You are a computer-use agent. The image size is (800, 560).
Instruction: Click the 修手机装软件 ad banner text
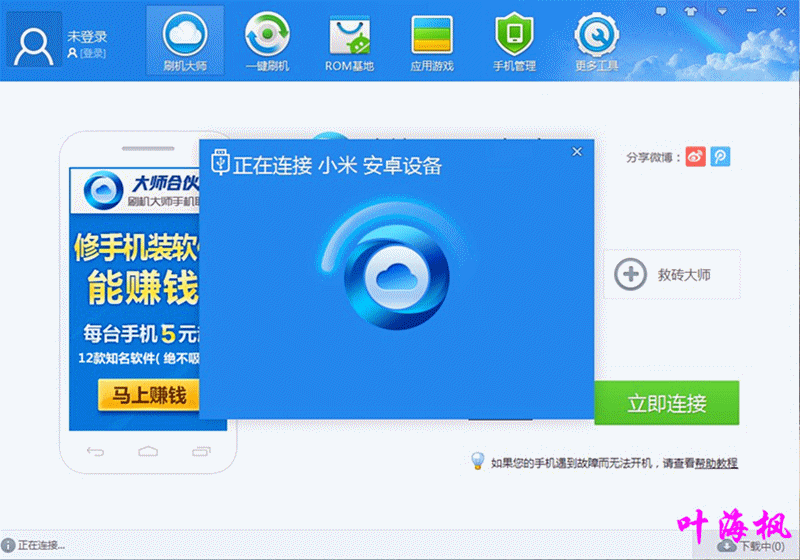137,248
